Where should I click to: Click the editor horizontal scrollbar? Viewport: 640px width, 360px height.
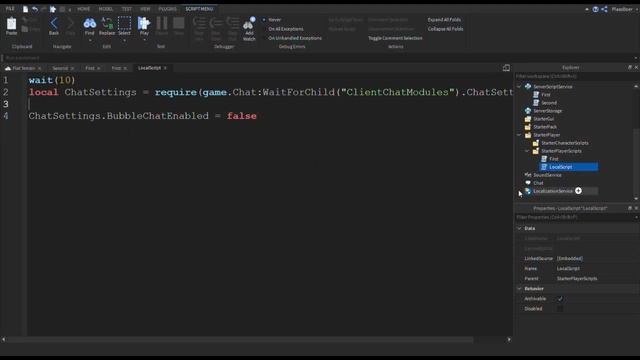[x=240, y=340]
